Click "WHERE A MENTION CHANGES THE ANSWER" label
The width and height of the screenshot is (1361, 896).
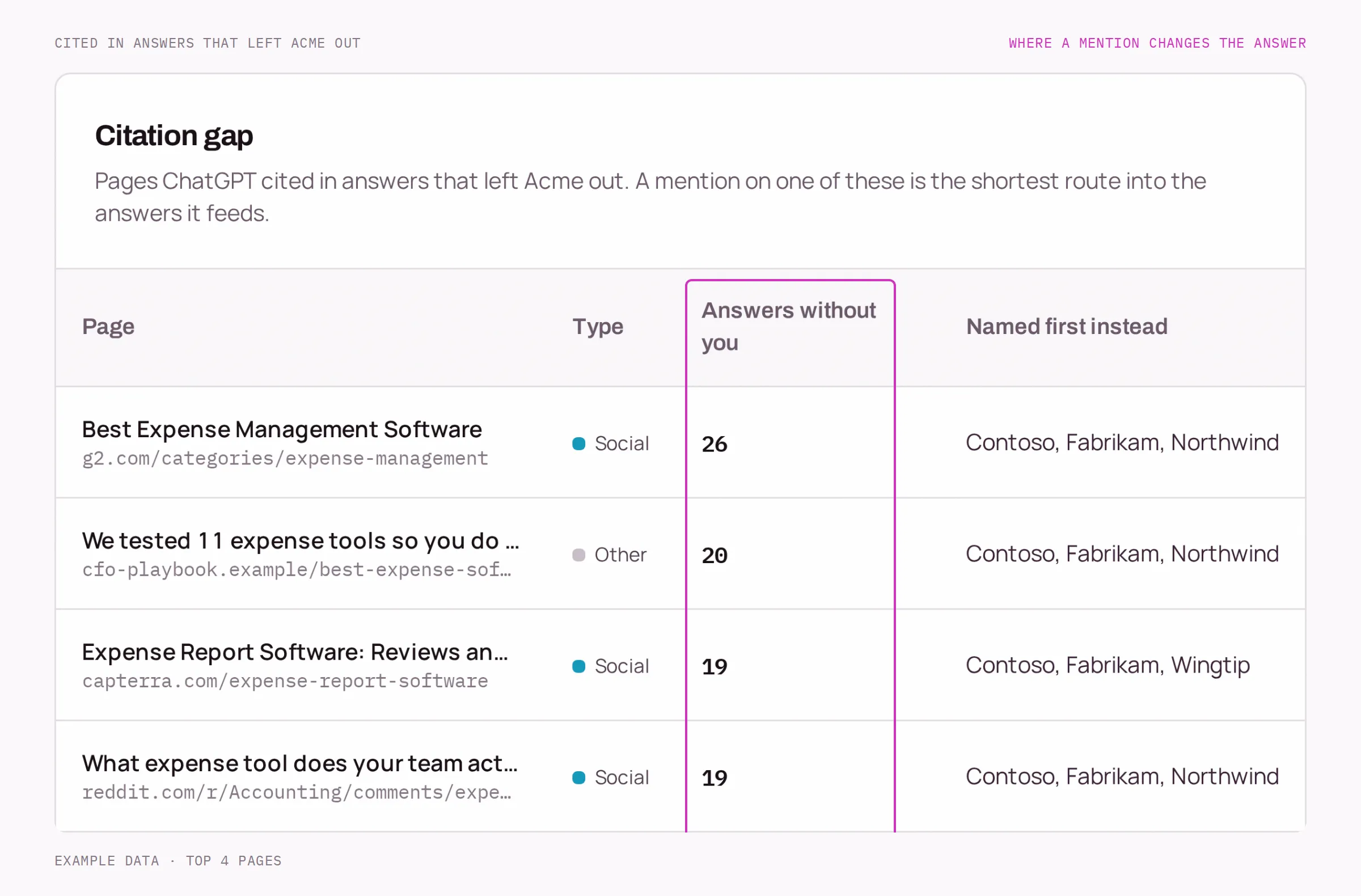[1157, 44]
